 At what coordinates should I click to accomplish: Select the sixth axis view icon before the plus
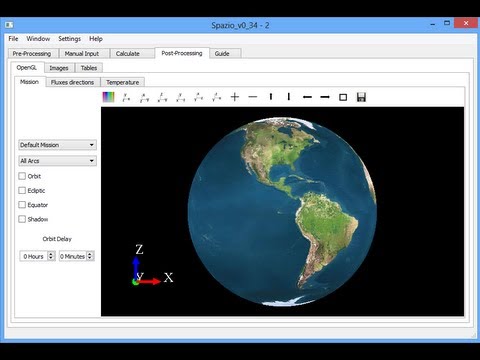[x=217, y=97]
